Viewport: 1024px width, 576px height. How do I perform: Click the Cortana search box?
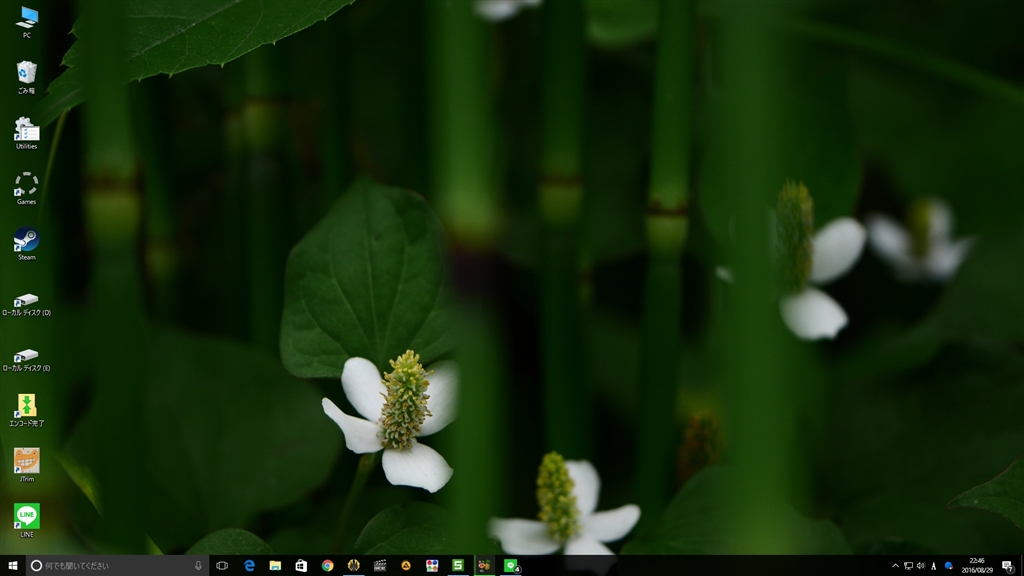(x=118, y=566)
